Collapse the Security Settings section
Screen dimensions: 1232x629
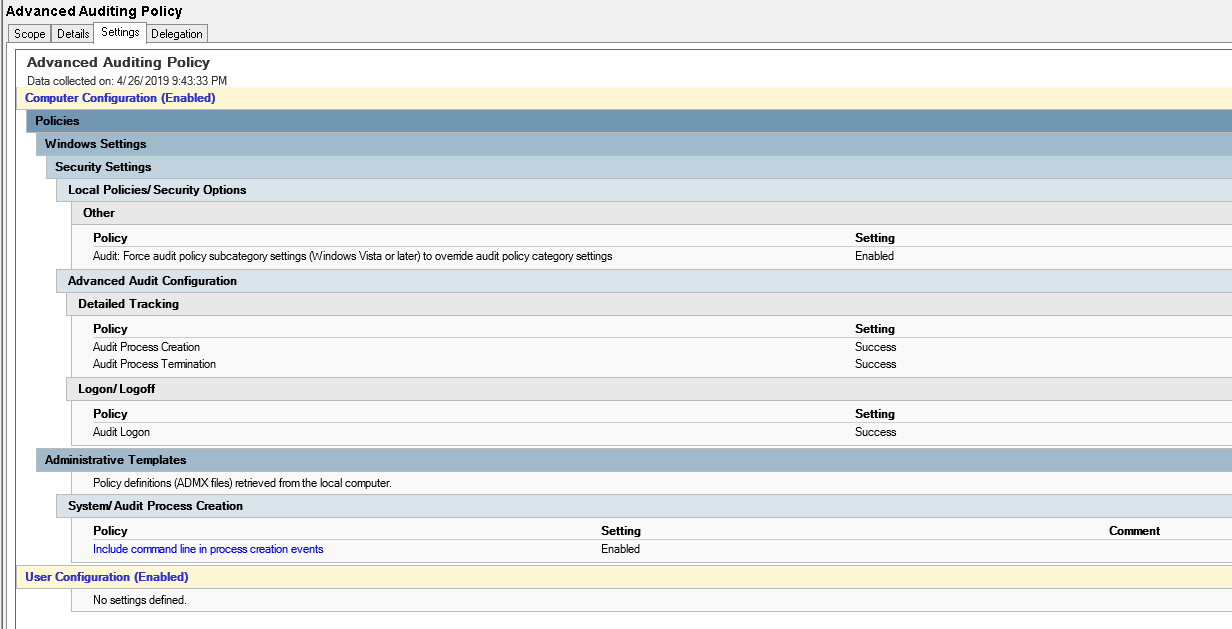point(103,167)
